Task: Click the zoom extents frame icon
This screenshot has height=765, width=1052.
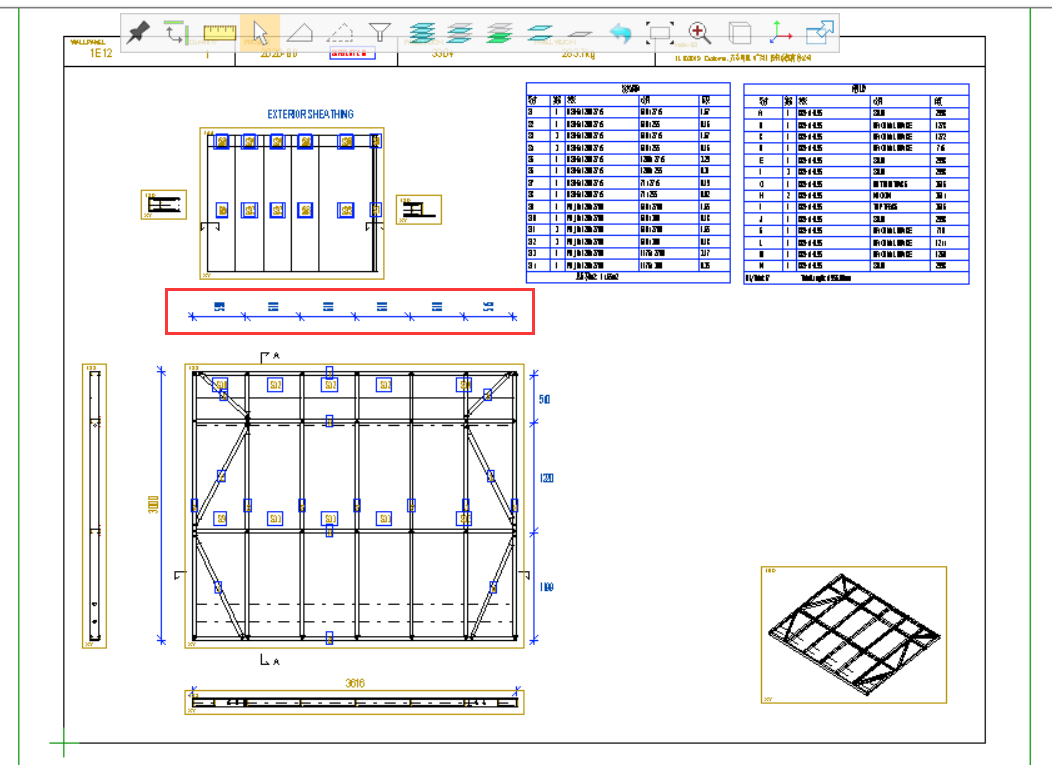Action: click(x=660, y=32)
